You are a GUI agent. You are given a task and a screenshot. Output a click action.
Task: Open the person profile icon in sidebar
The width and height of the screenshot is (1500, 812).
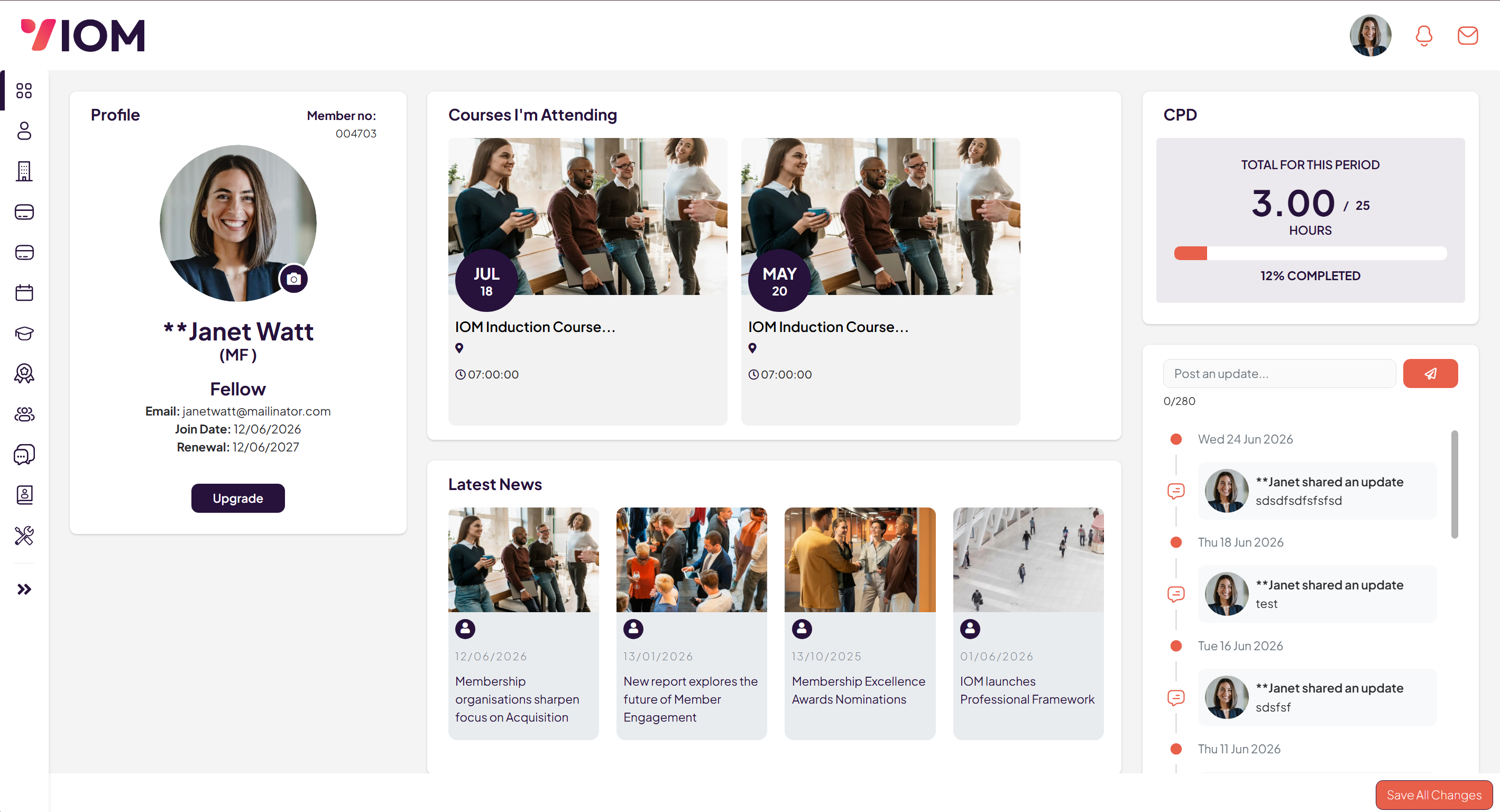(x=24, y=131)
